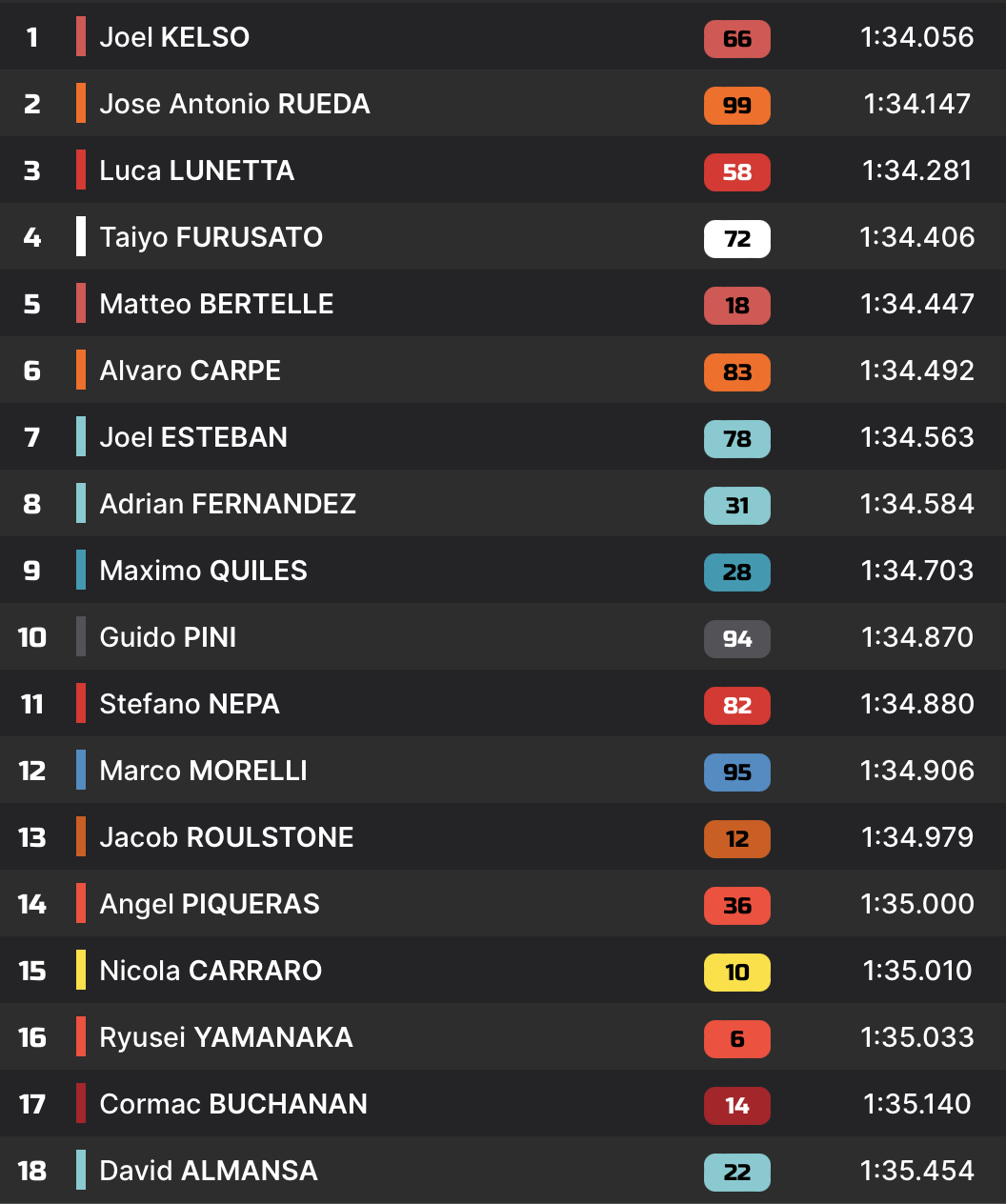The image size is (1006, 1204).
Task: Open rider Jose Antonio RUEDA
Action: (234, 104)
